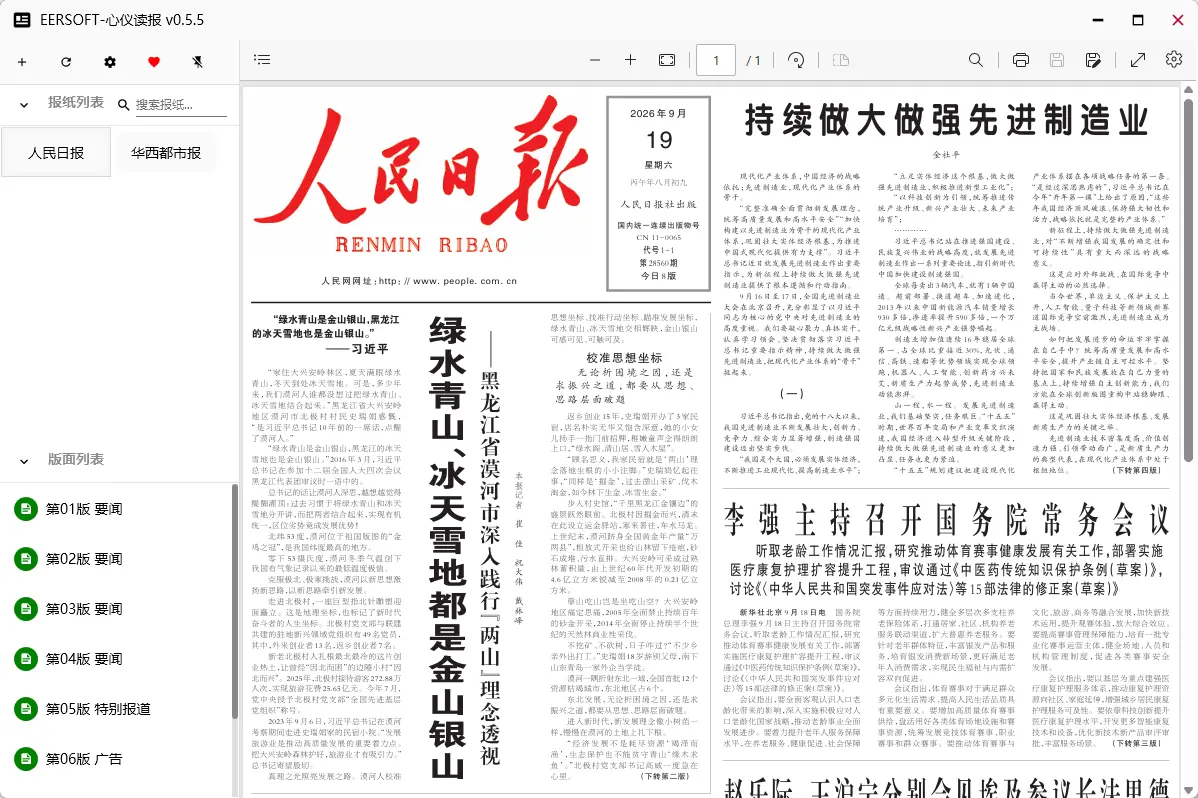The image size is (1198, 798).
Task: Click the refresh icon in sidebar
Action: (x=66, y=62)
